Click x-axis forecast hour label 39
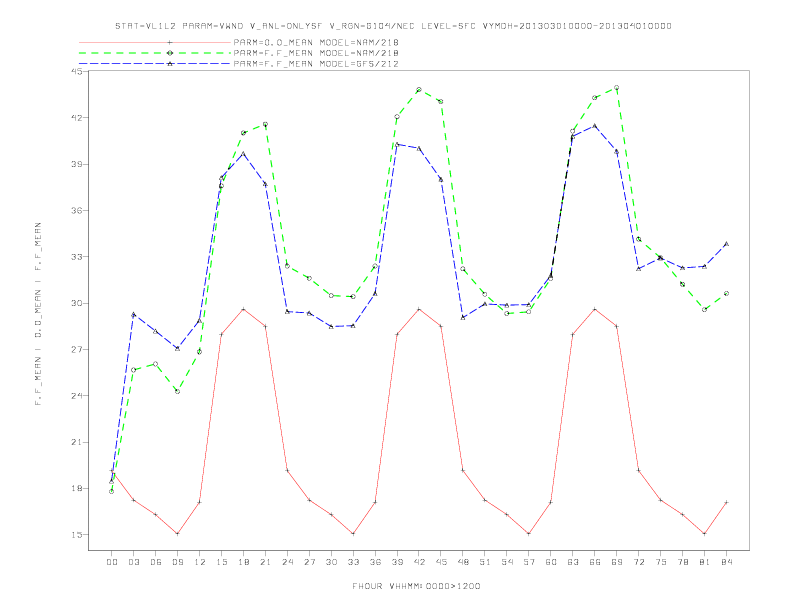The width and height of the screenshot is (792, 612). [397, 562]
